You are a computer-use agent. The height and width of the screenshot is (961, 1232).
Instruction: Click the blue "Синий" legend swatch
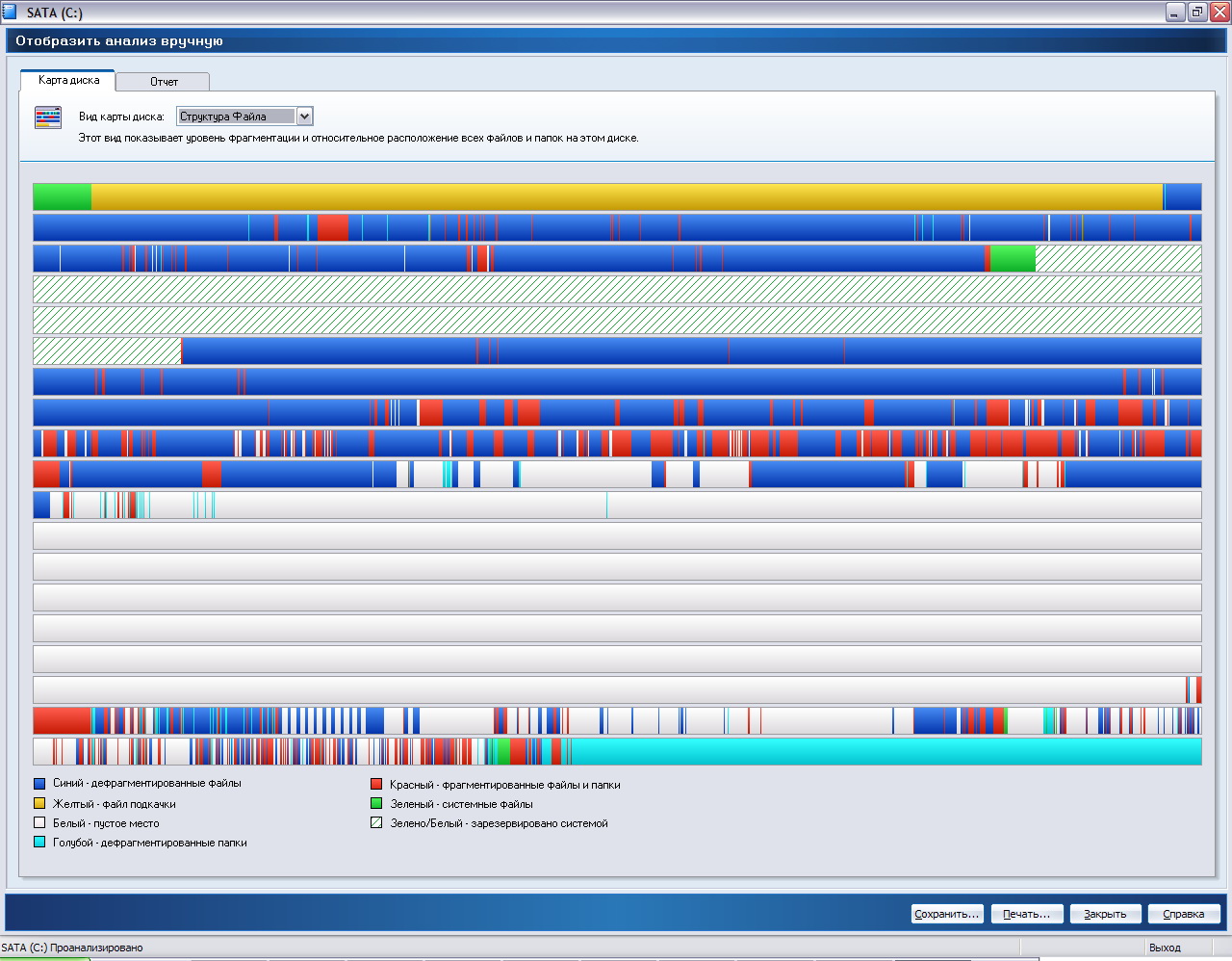click(39, 784)
